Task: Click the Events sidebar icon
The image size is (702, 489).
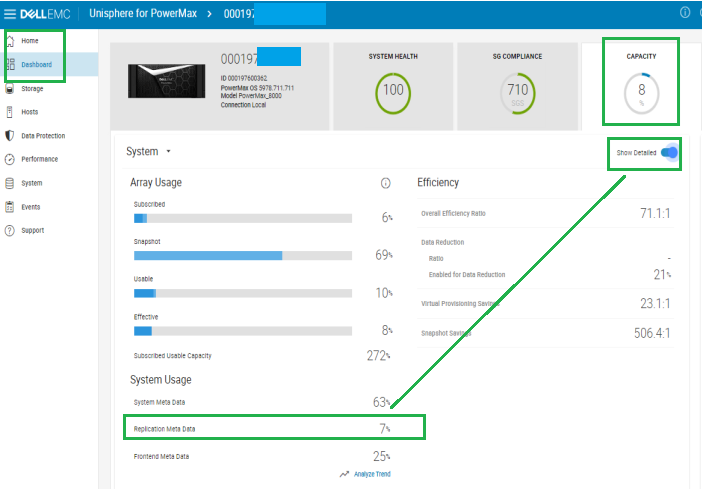Action: (10, 207)
